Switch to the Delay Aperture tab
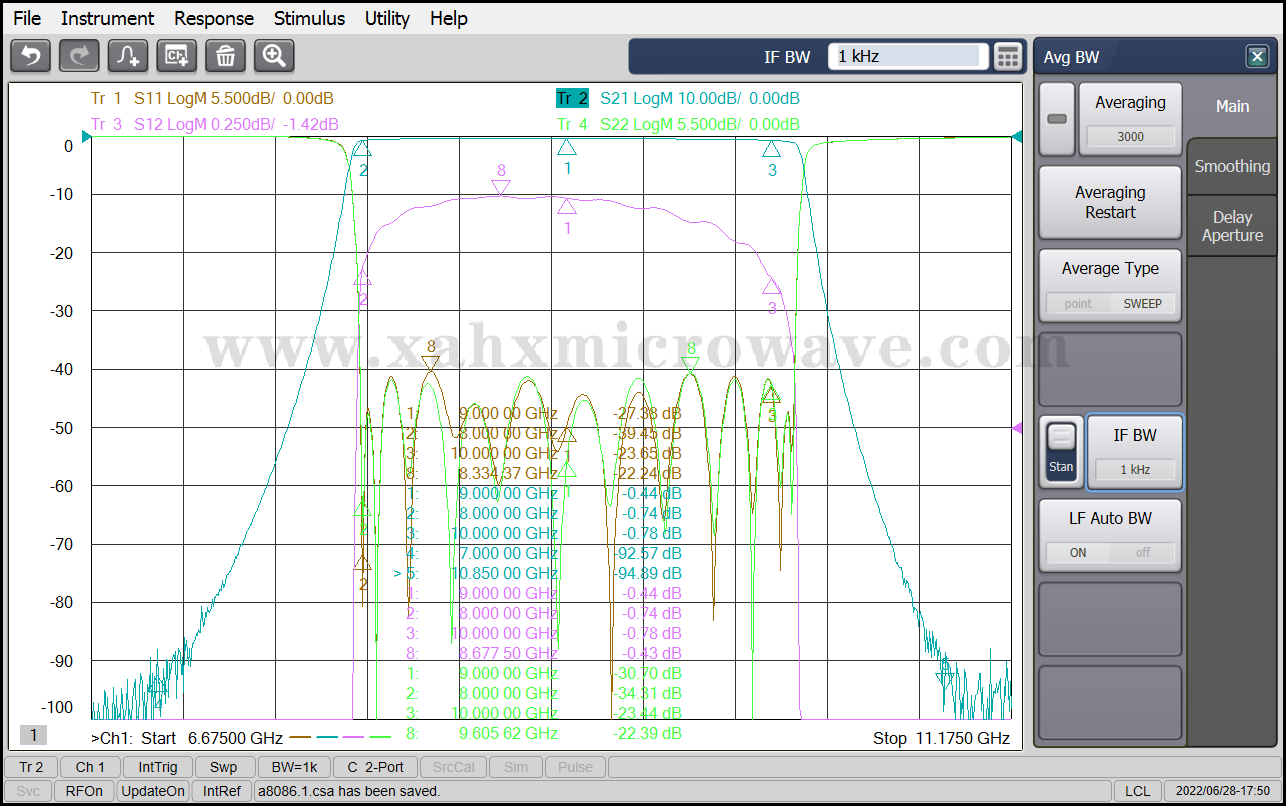Image resolution: width=1286 pixels, height=806 pixels. (x=1232, y=226)
